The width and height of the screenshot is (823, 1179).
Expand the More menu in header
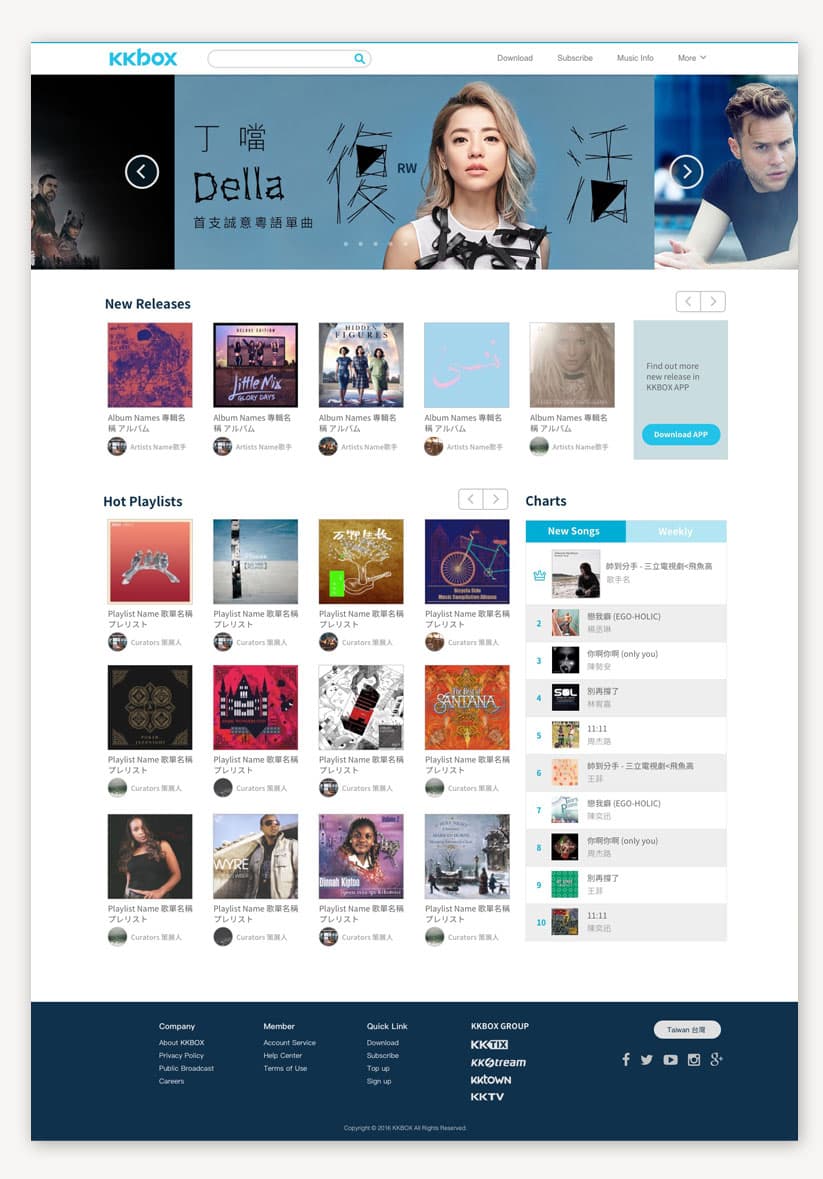(691, 58)
